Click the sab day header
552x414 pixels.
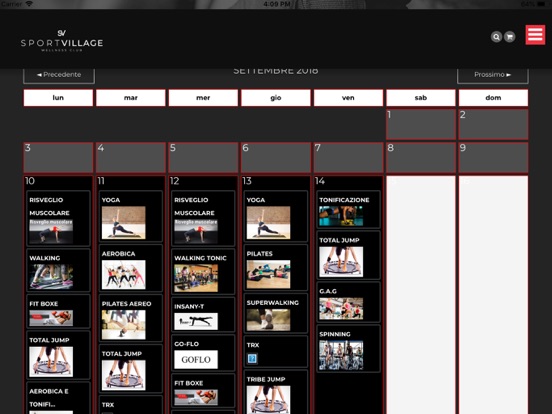(x=421, y=98)
